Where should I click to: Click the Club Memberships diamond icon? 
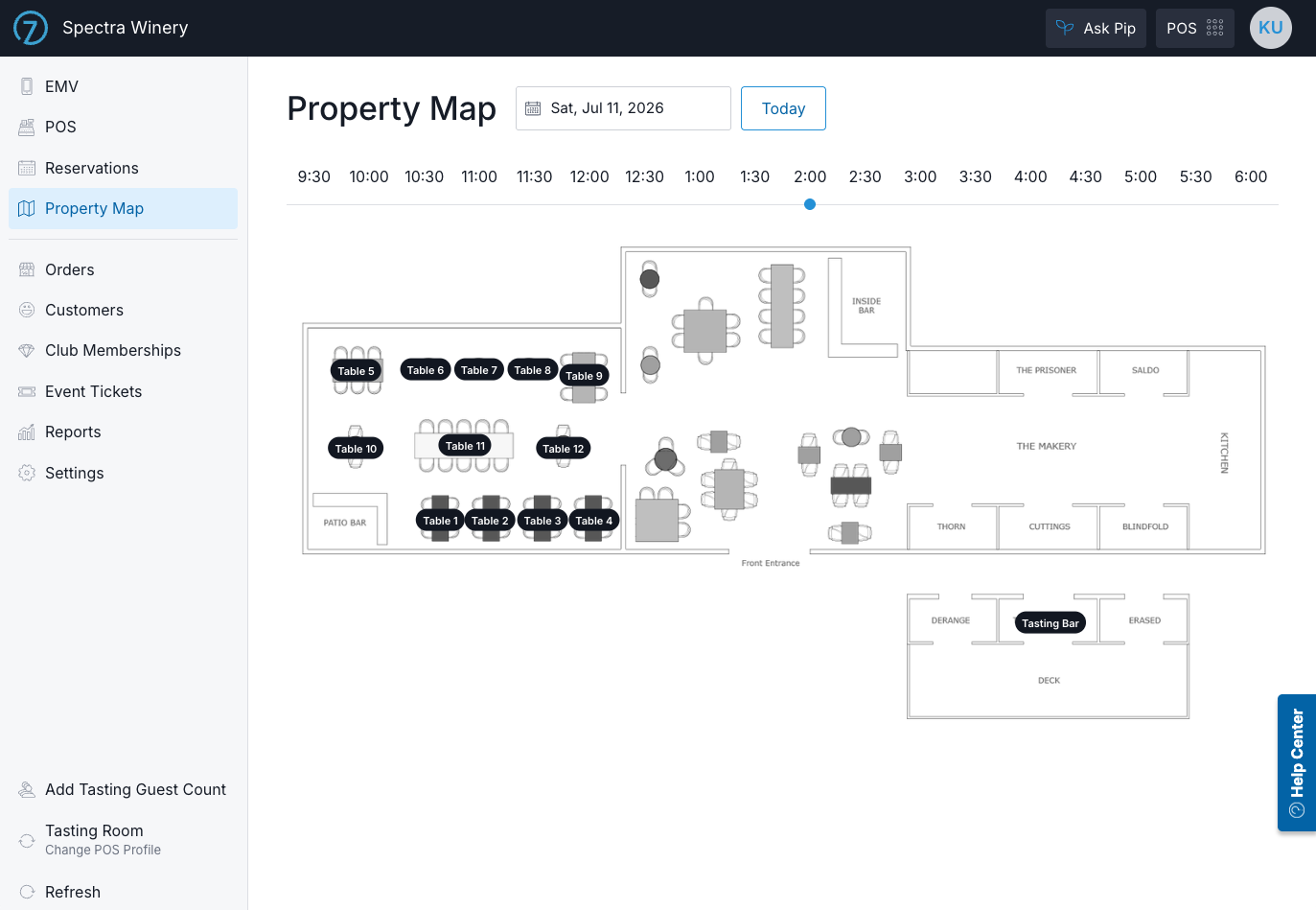coord(27,351)
